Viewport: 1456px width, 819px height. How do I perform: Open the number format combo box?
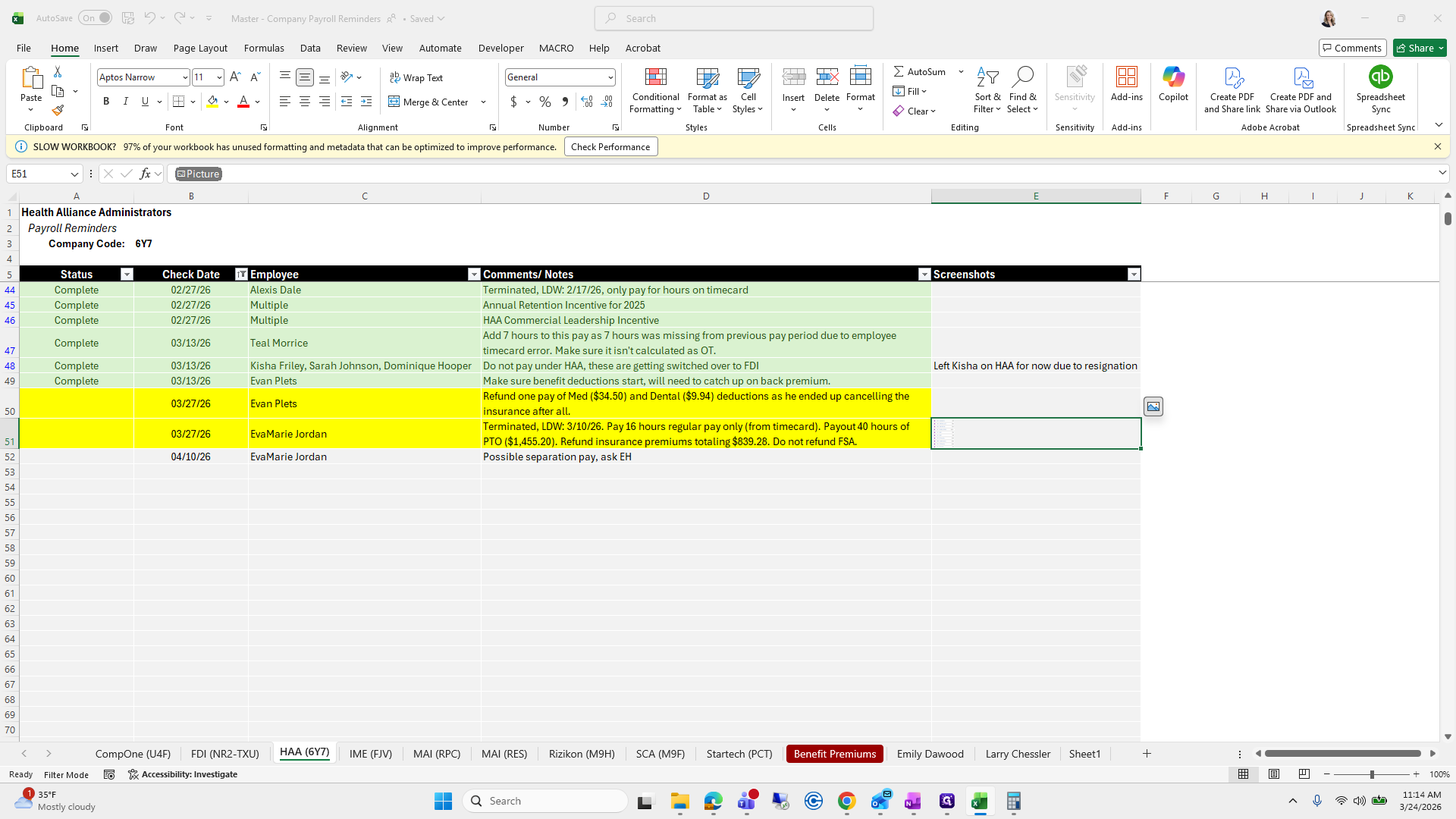pos(560,77)
